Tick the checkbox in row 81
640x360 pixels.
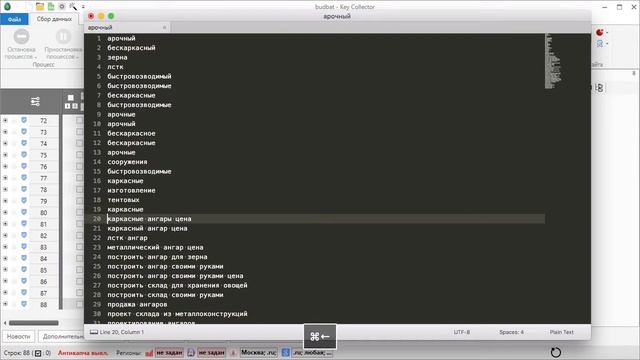(79, 224)
